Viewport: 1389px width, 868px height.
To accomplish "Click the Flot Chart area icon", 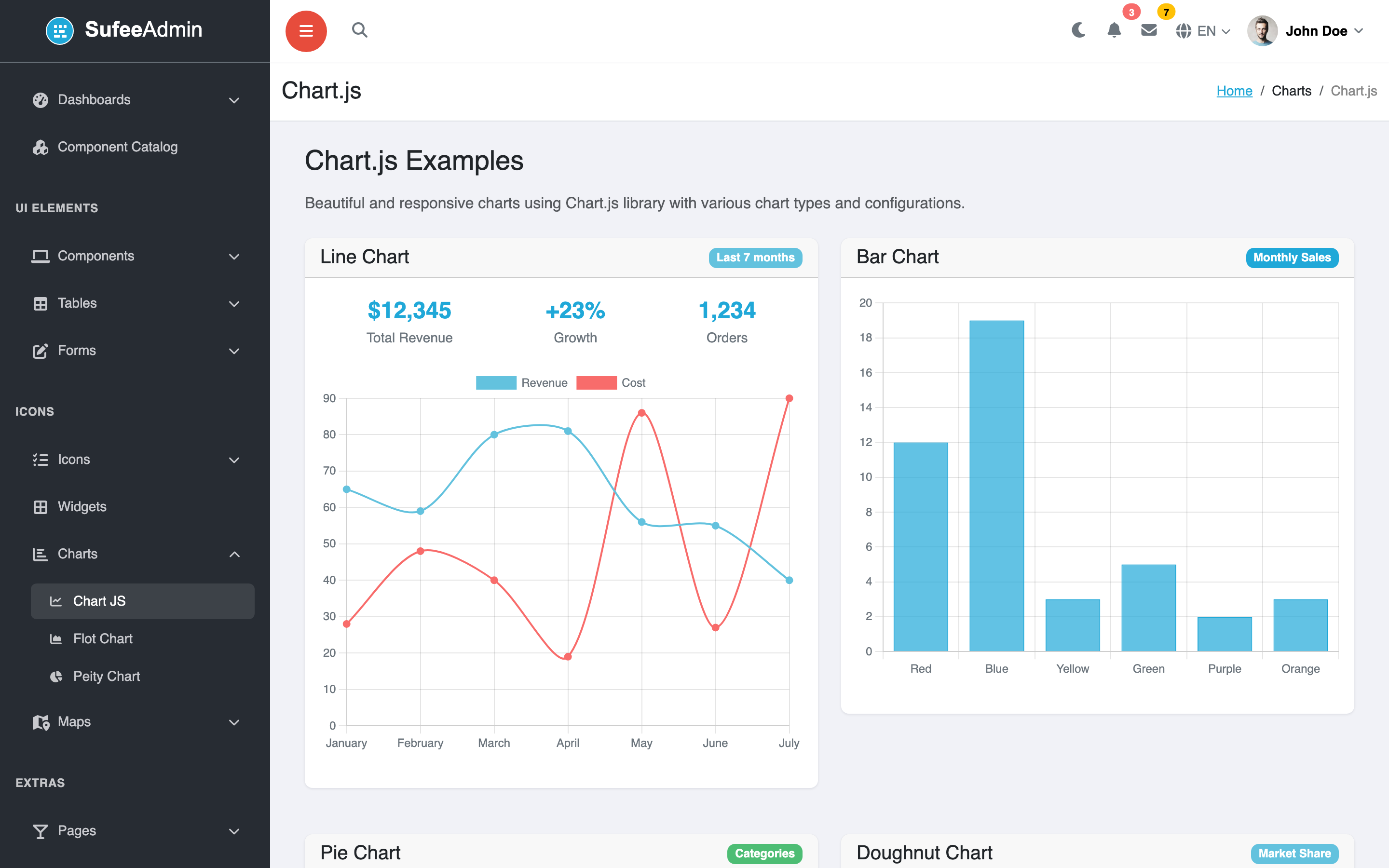I will pyautogui.click(x=55, y=639).
